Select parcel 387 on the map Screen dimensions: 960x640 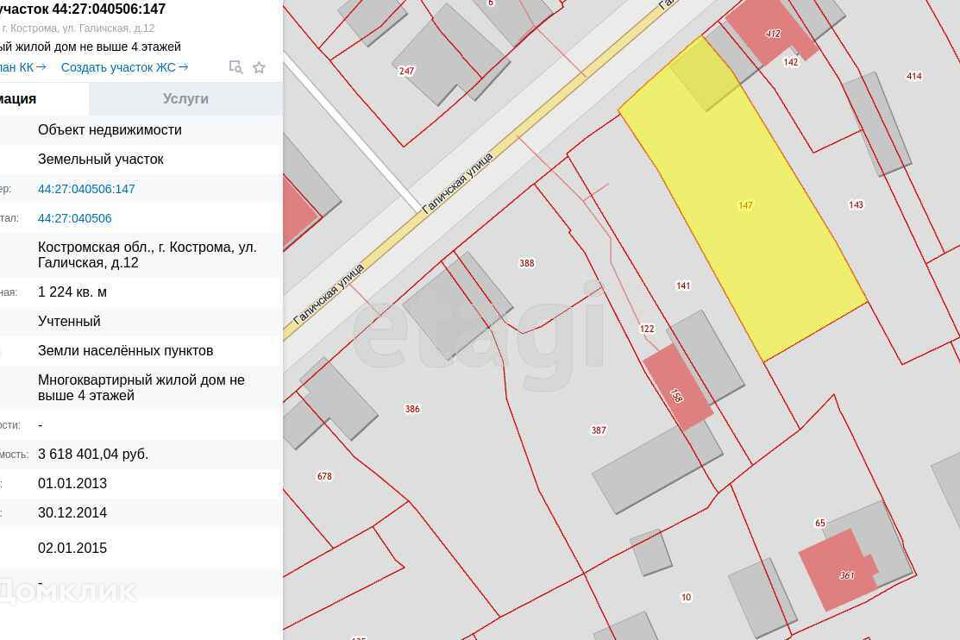click(x=598, y=430)
